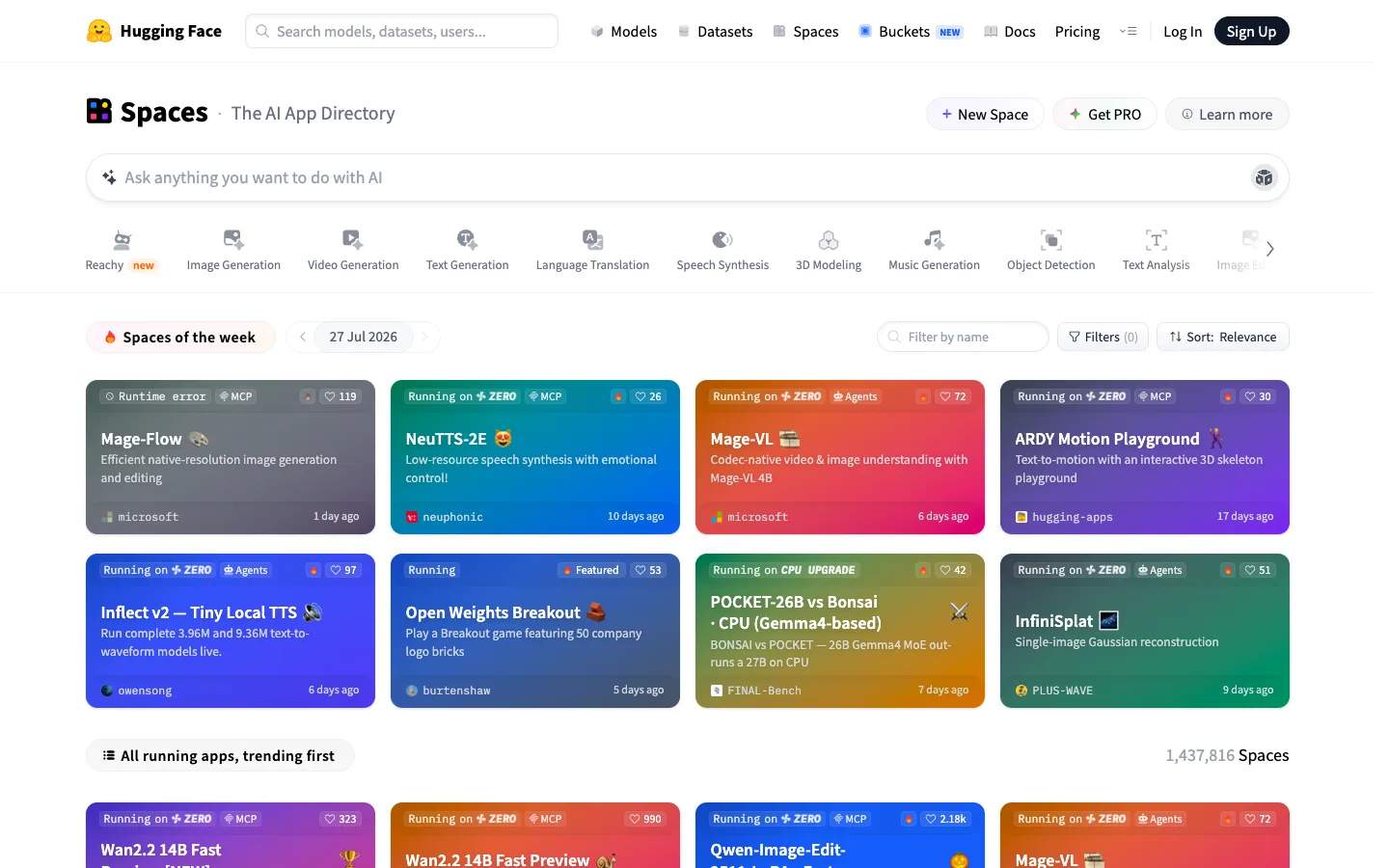Click the Sign Up button

[x=1251, y=31]
